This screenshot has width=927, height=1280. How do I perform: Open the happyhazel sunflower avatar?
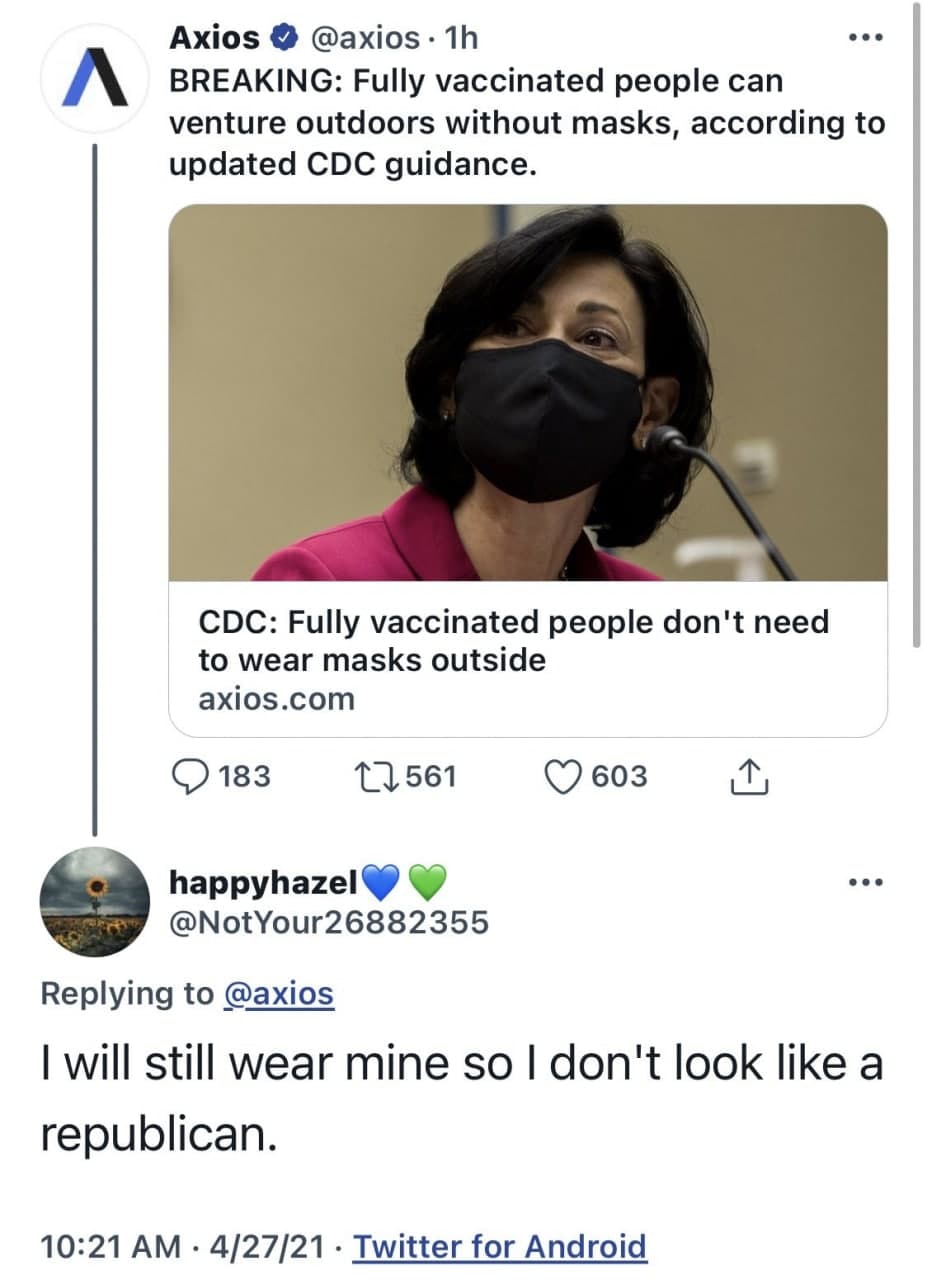pyautogui.click(x=95, y=888)
